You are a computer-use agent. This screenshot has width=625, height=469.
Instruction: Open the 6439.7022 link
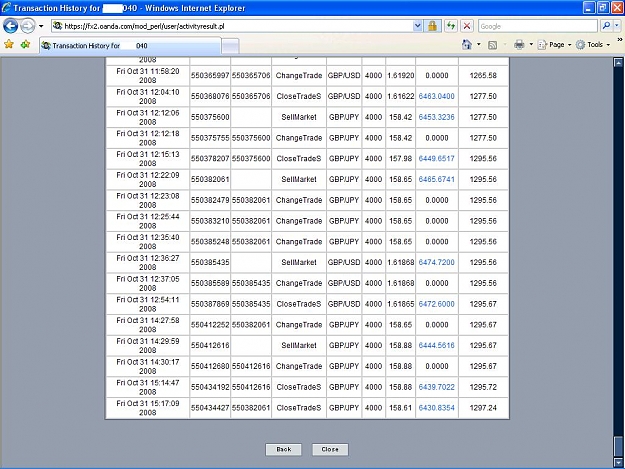436,387
